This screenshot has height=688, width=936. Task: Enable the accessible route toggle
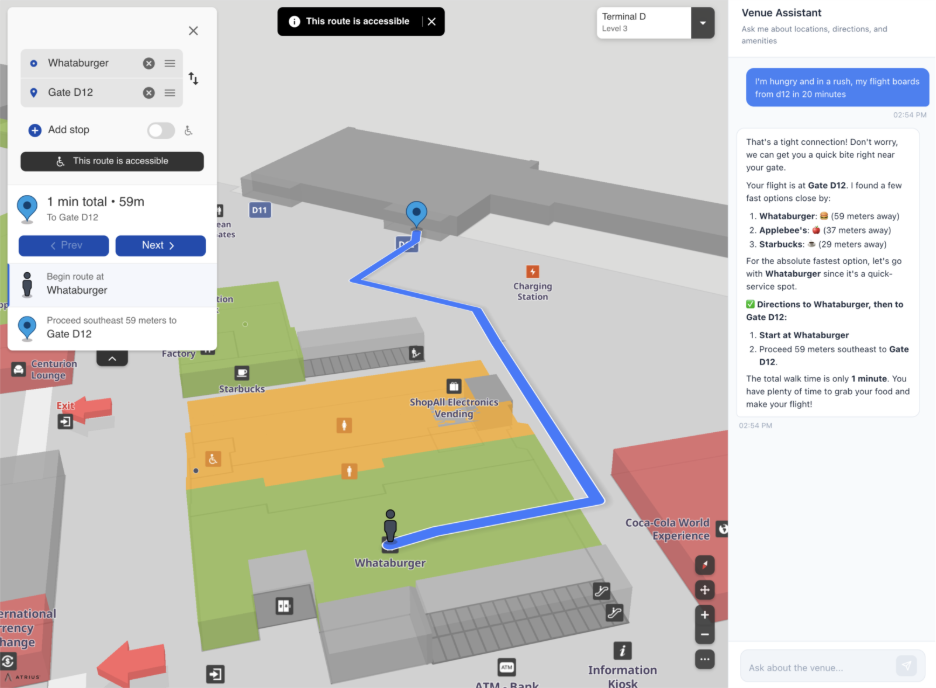coord(160,130)
